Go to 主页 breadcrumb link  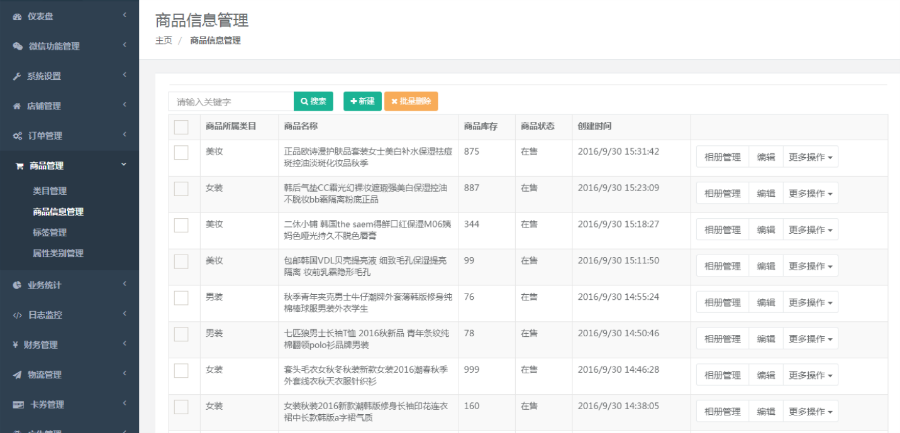164,40
